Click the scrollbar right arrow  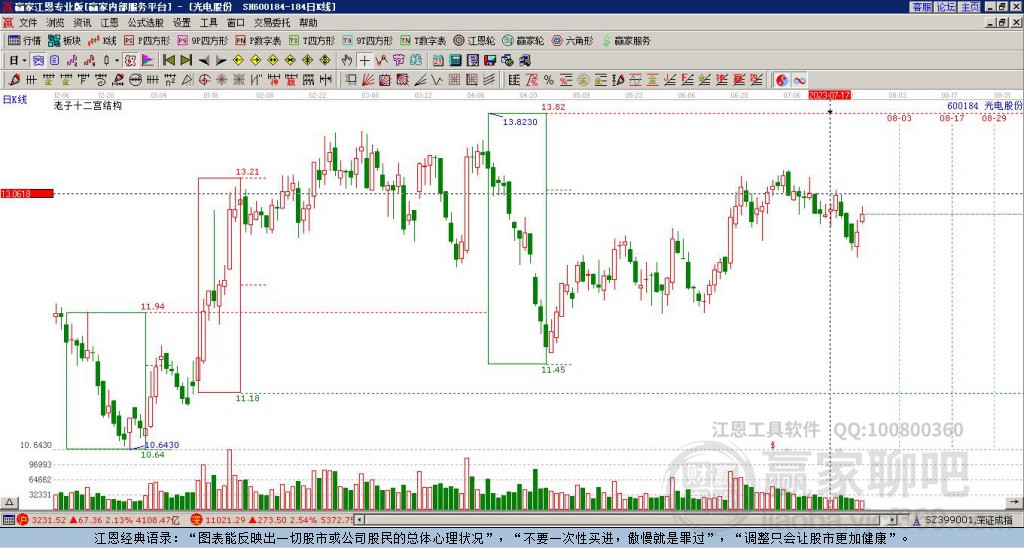coord(893,520)
